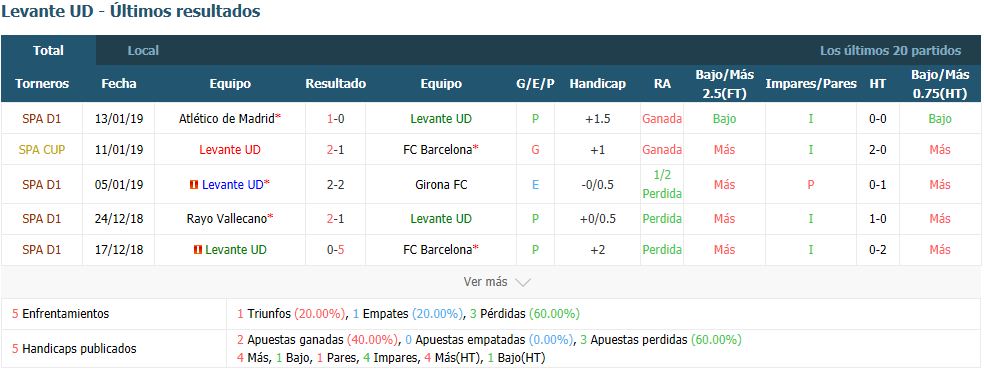This screenshot has width=984, height=369.
Task: Open the FC Barcelona link in the SPA CUP row
Action: (437, 149)
